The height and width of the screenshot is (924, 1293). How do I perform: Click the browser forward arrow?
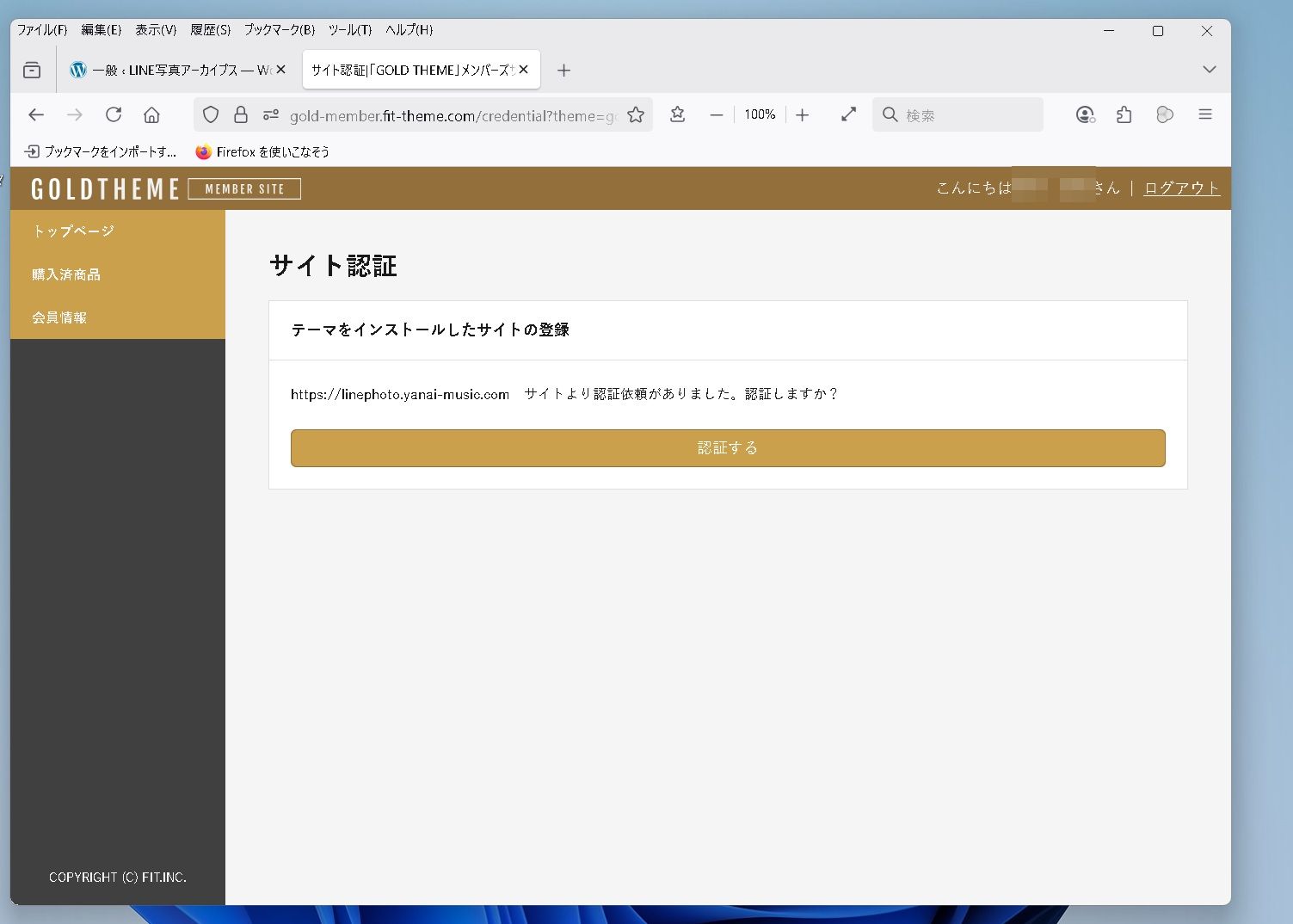click(x=75, y=114)
